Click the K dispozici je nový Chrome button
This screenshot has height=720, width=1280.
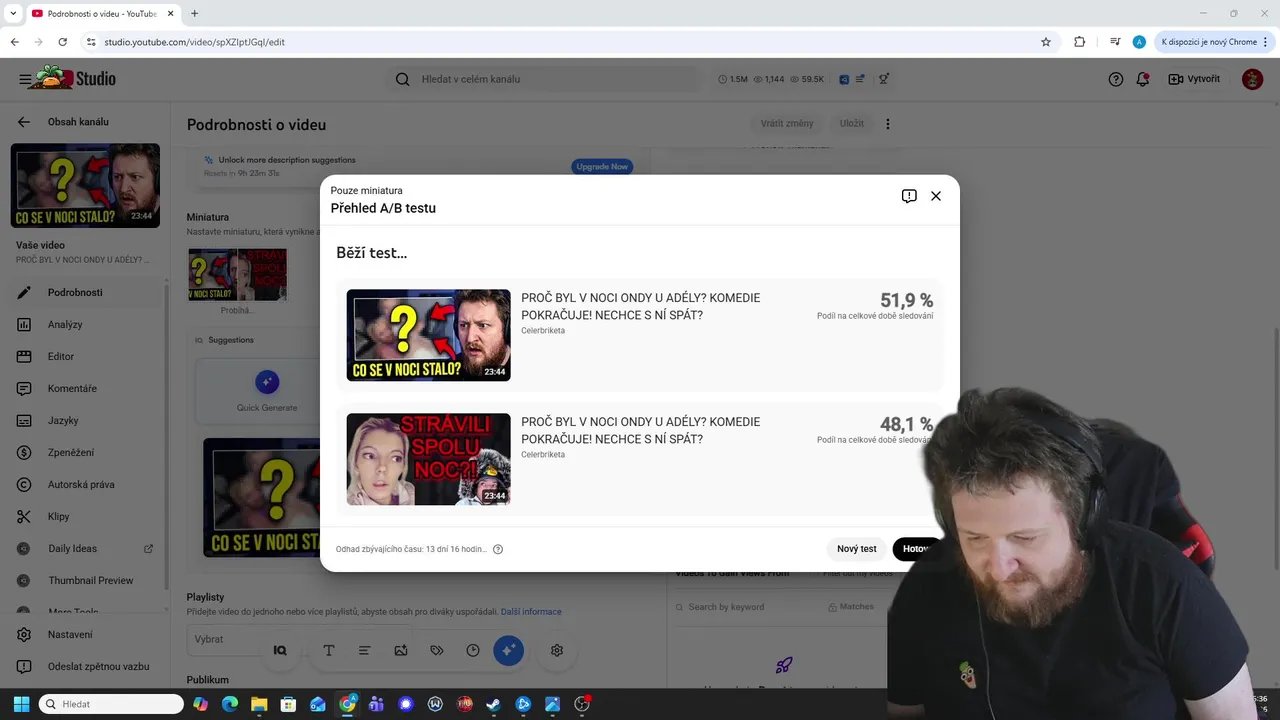pos(1215,42)
